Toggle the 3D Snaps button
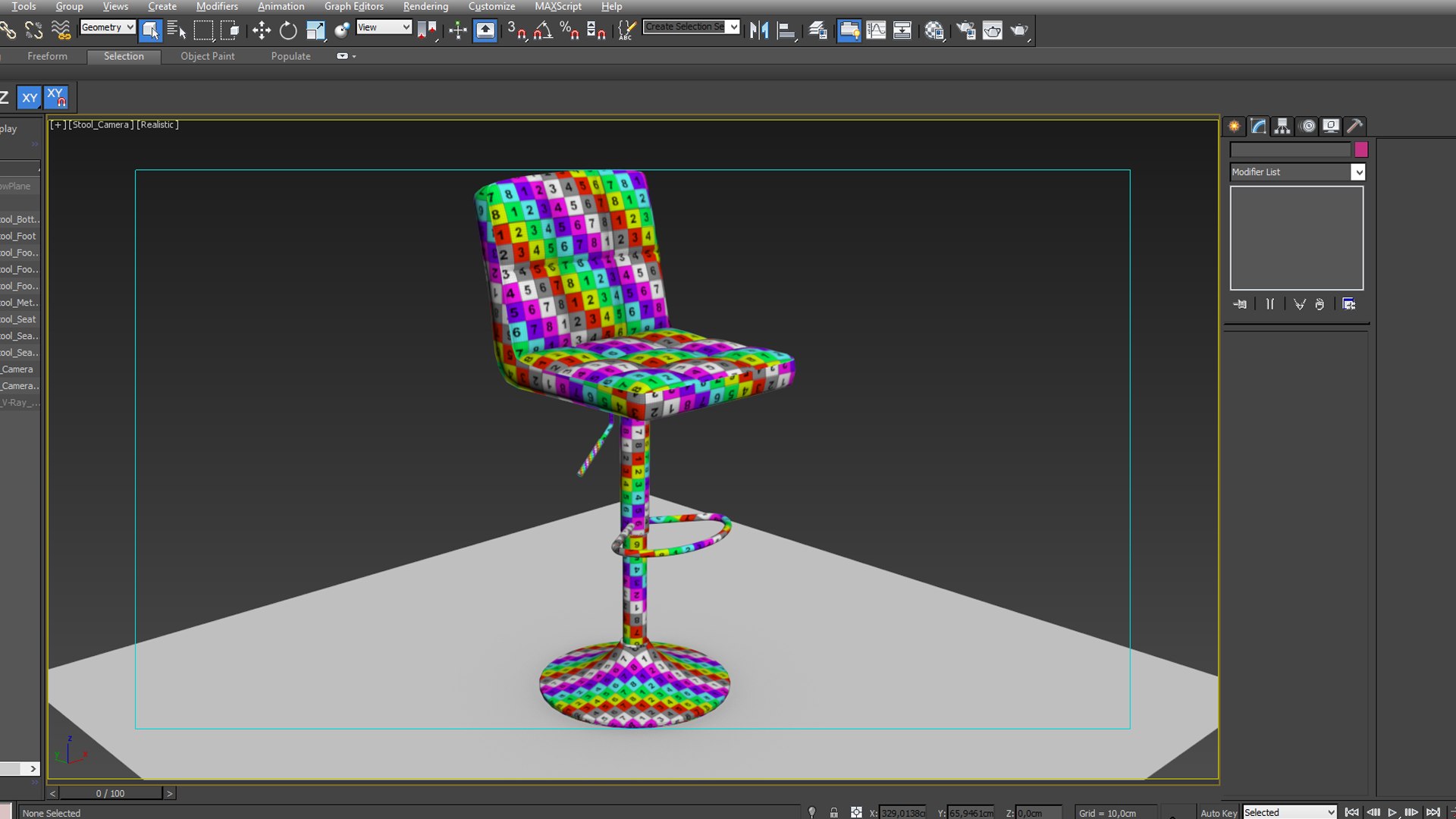The image size is (1456, 819). click(x=516, y=30)
